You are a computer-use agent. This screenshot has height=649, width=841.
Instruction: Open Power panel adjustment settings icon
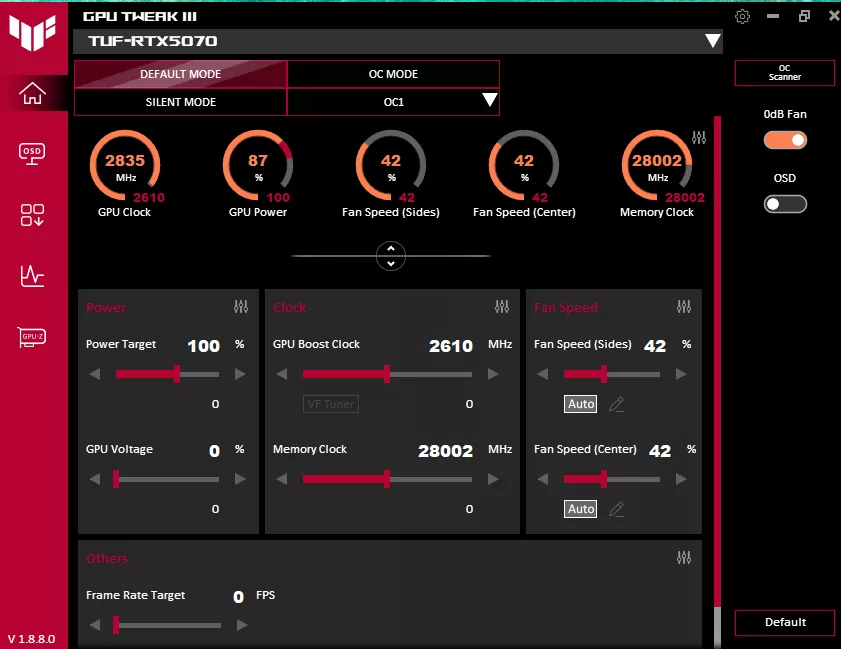click(x=241, y=306)
